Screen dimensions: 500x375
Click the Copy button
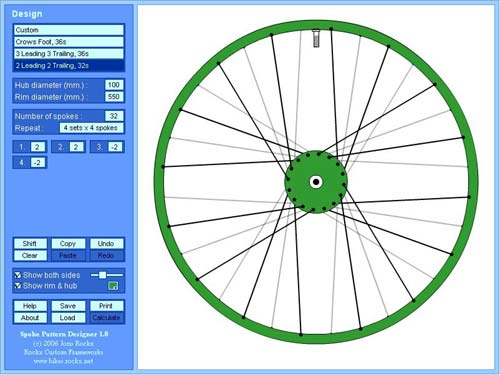[x=68, y=244]
